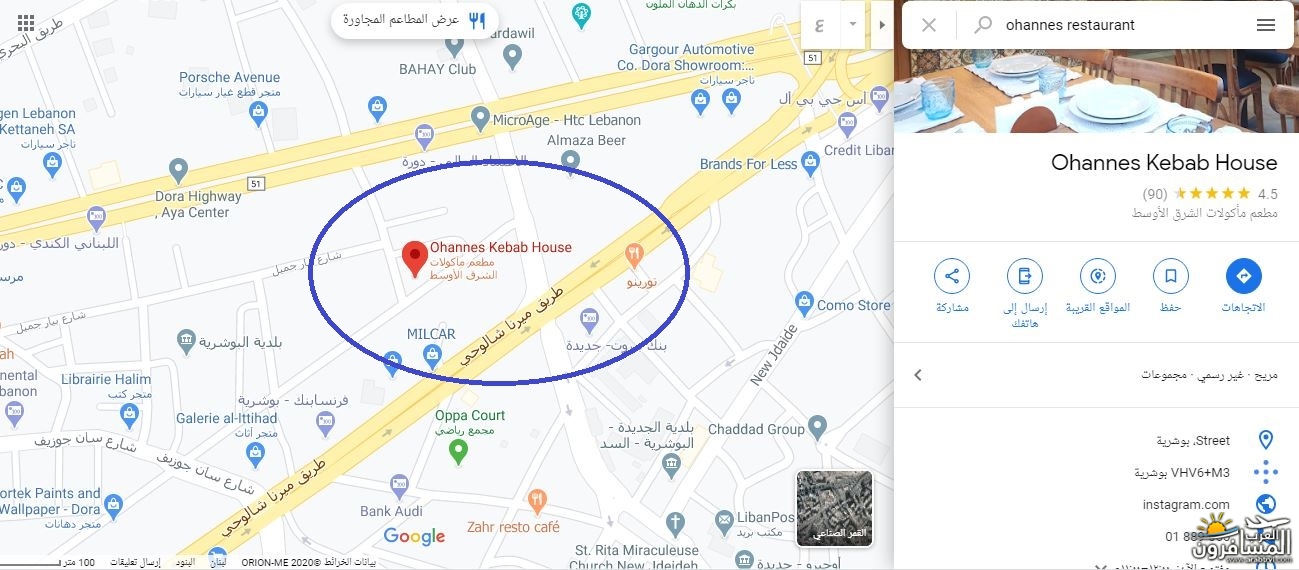Click the Oppa Court green marker

pos(459,452)
